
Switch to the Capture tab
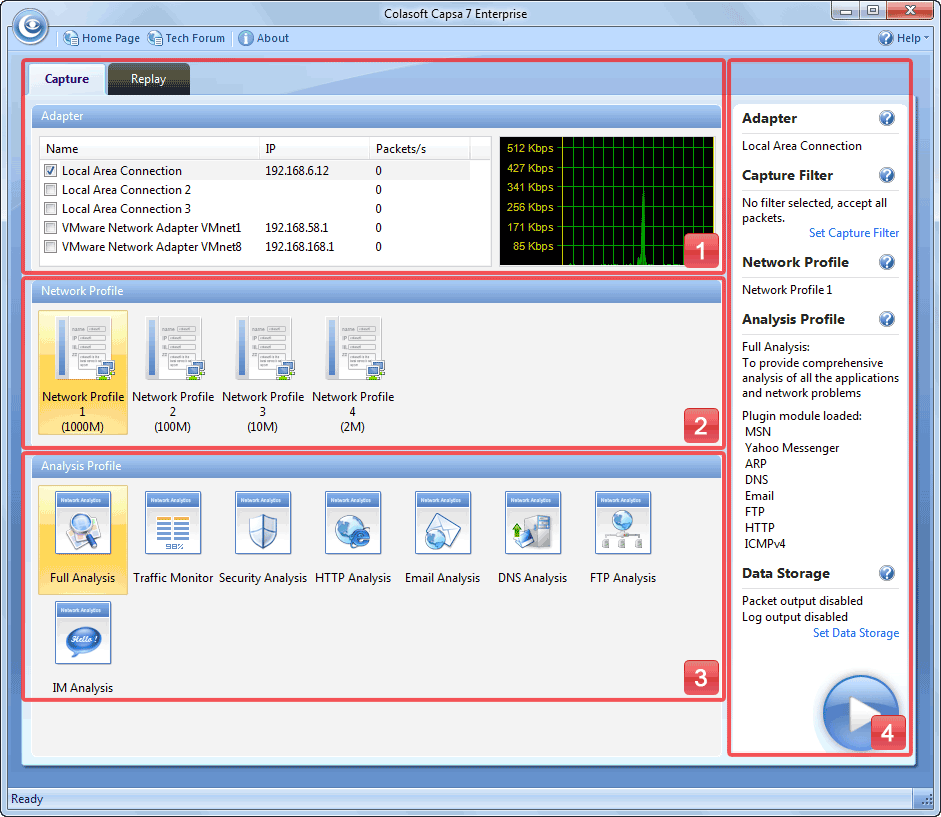click(x=67, y=79)
